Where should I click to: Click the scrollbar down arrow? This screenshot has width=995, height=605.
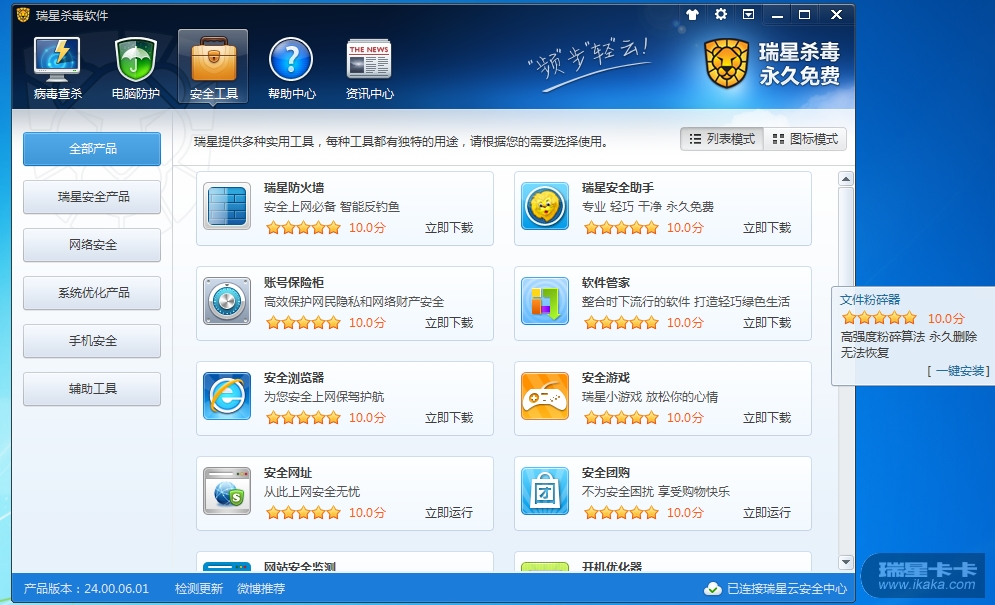pos(845,562)
